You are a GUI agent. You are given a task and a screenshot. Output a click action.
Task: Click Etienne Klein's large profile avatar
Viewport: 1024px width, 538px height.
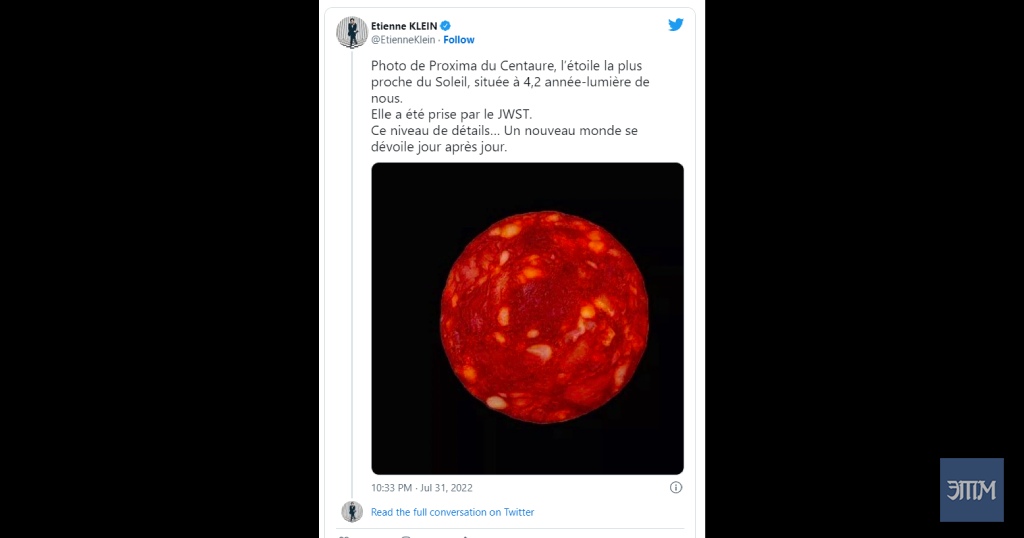point(352,32)
